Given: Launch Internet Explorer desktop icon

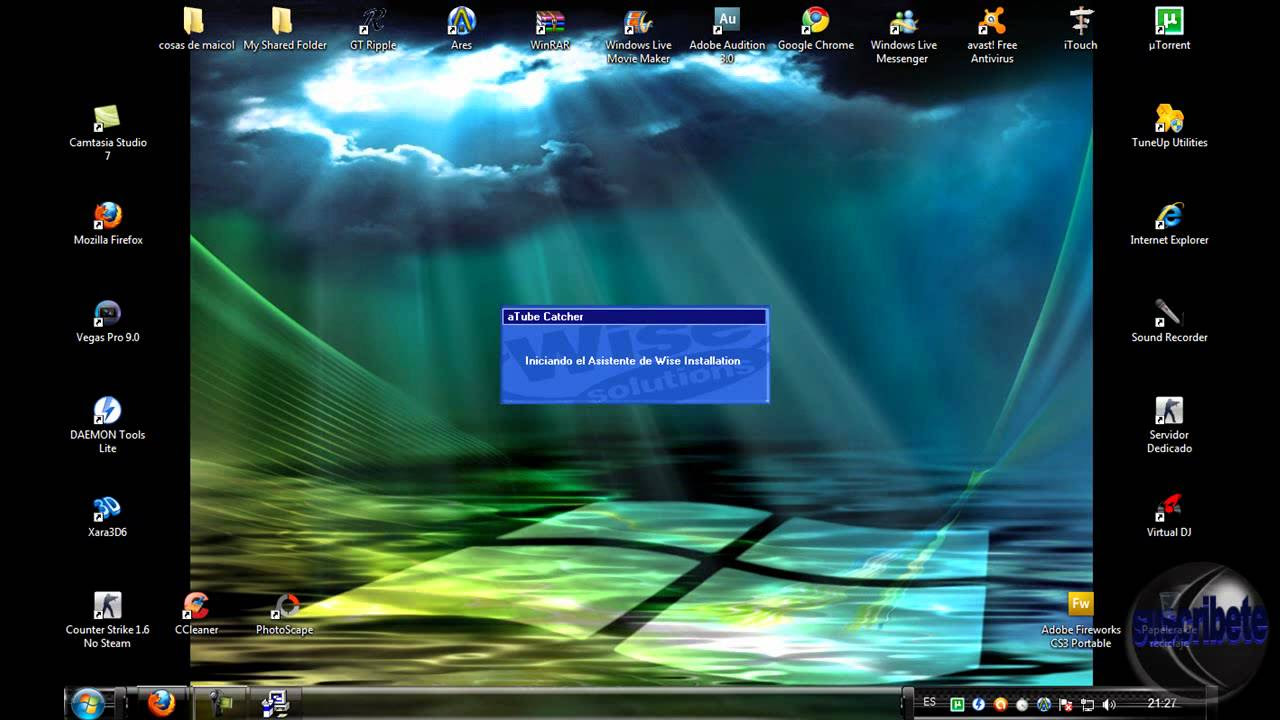Looking at the screenshot, I should [1169, 224].
